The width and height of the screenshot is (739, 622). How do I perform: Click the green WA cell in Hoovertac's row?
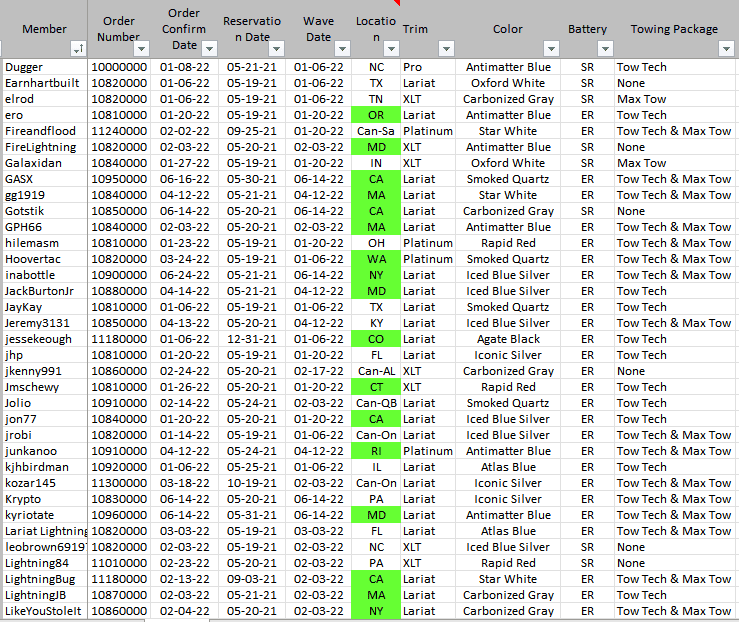click(376, 259)
